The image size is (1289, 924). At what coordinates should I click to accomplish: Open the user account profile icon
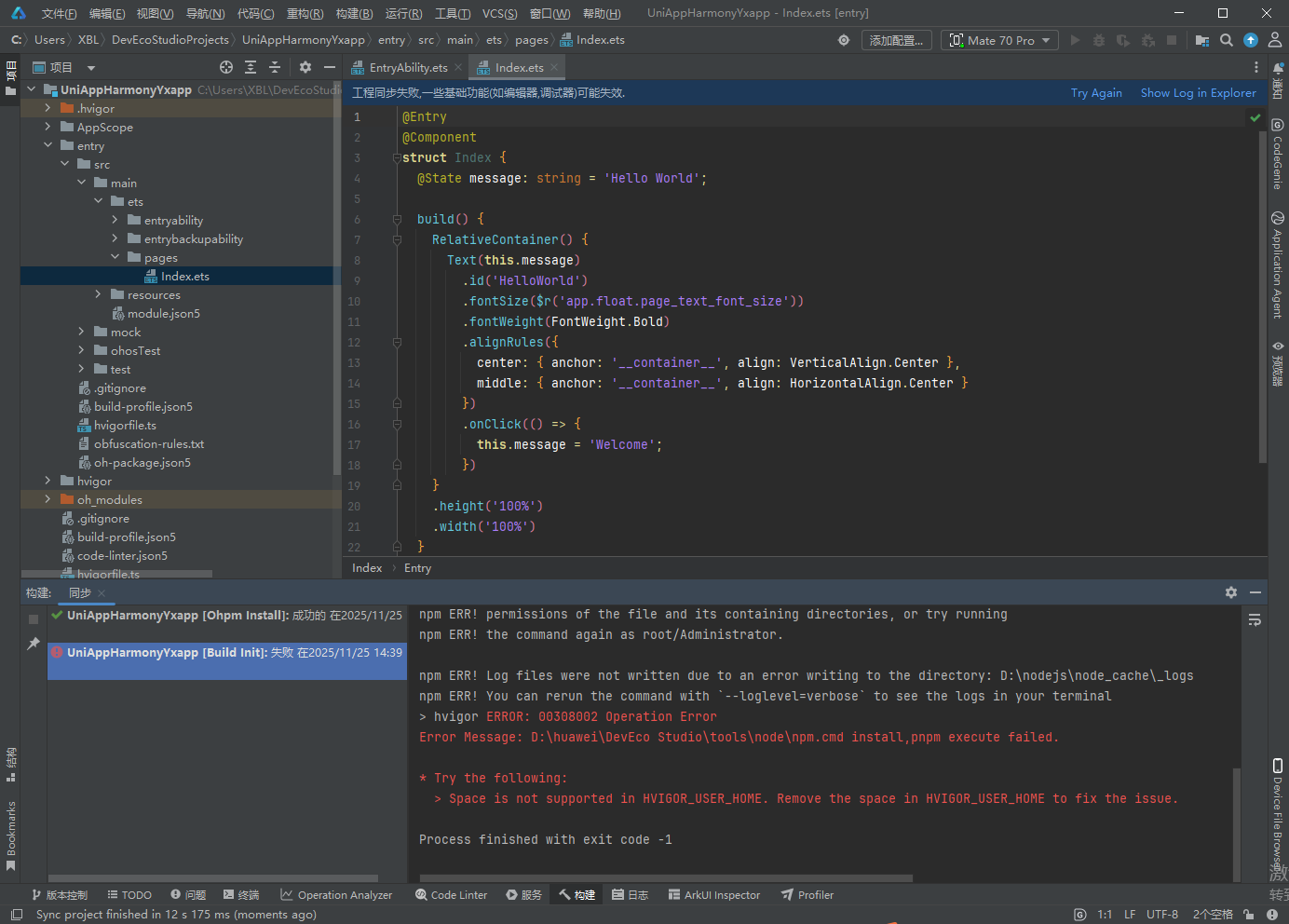(1275, 40)
